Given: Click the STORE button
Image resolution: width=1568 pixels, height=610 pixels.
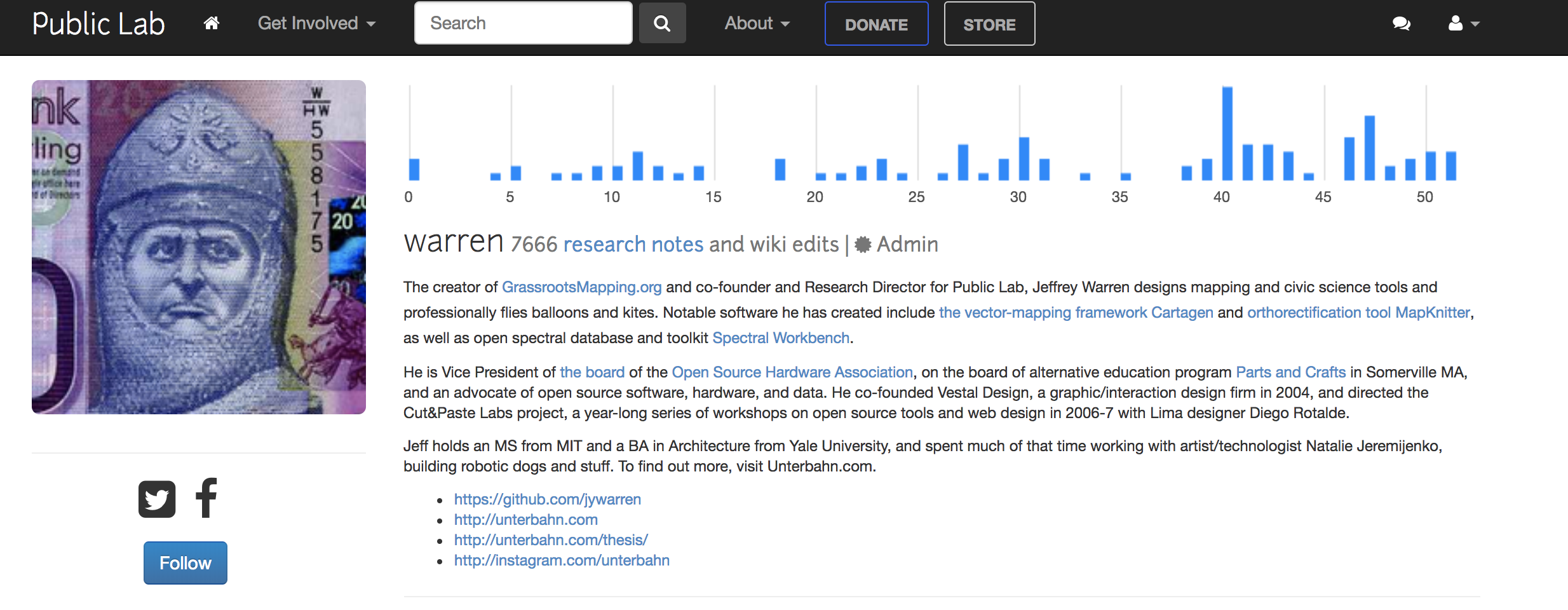Looking at the screenshot, I should coord(989,24).
